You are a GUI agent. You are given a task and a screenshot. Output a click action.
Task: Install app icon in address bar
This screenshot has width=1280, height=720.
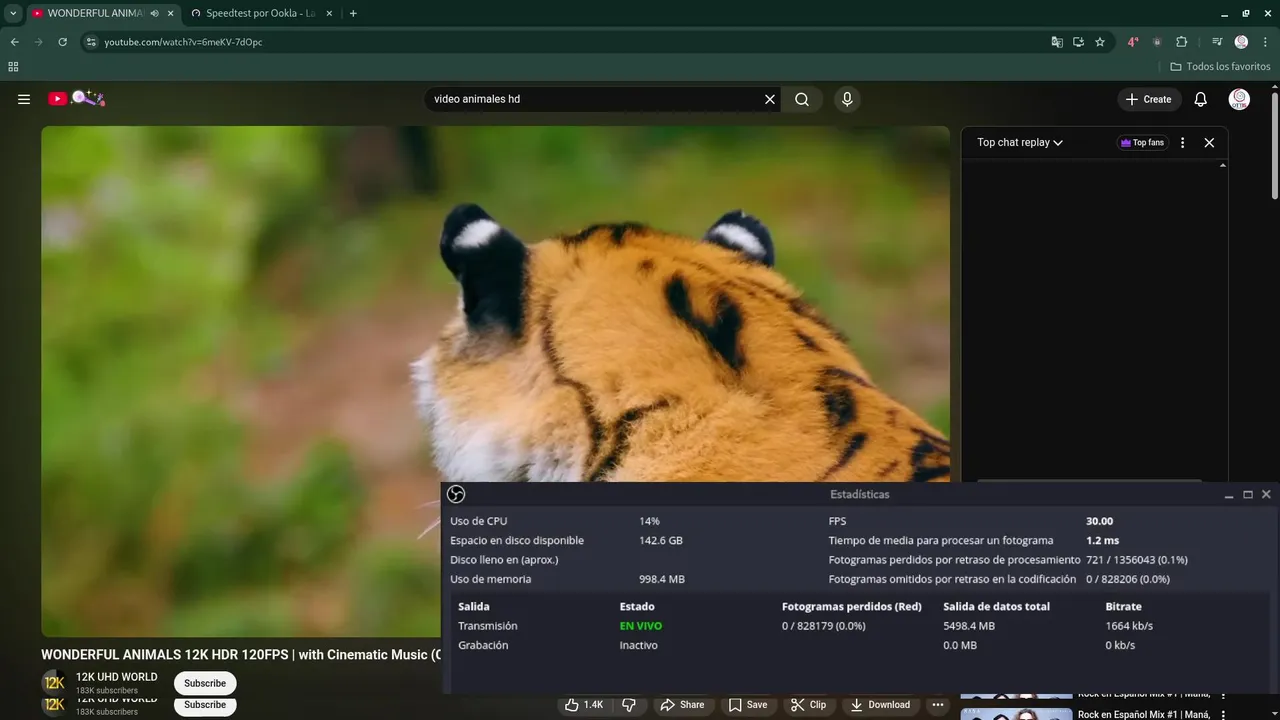click(1078, 42)
